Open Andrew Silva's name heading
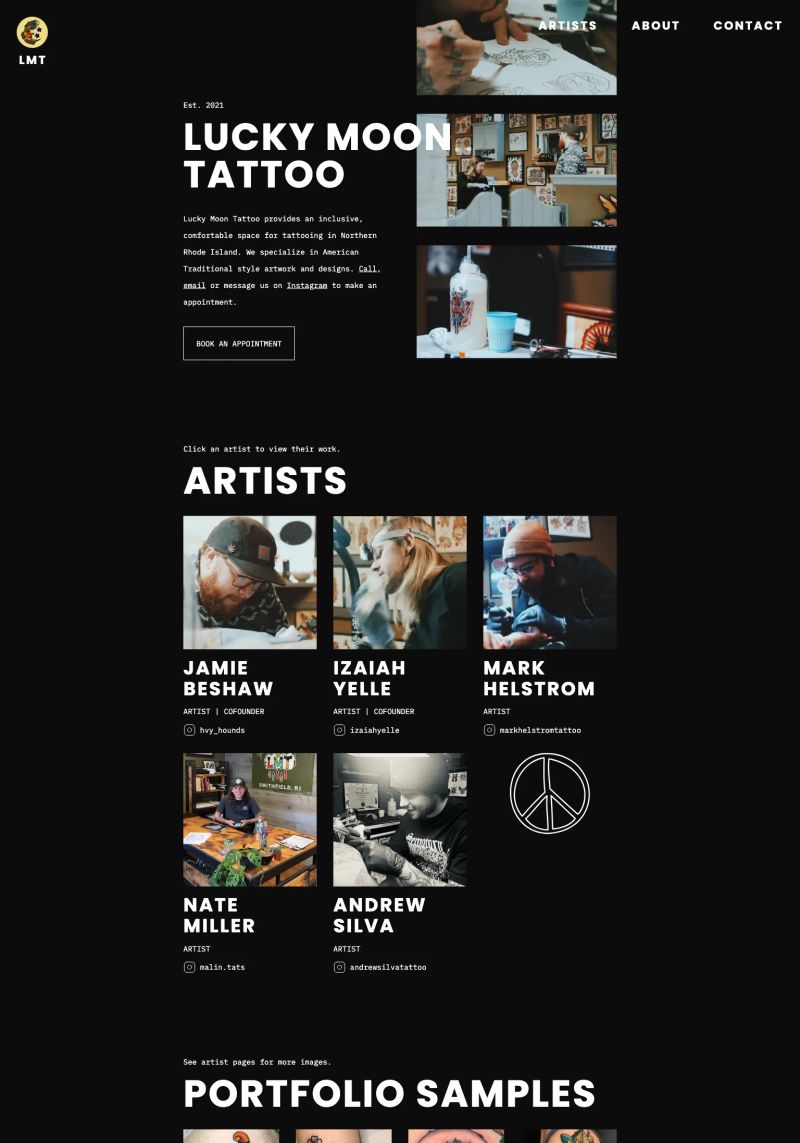The width and height of the screenshot is (800, 1143). (x=379, y=916)
